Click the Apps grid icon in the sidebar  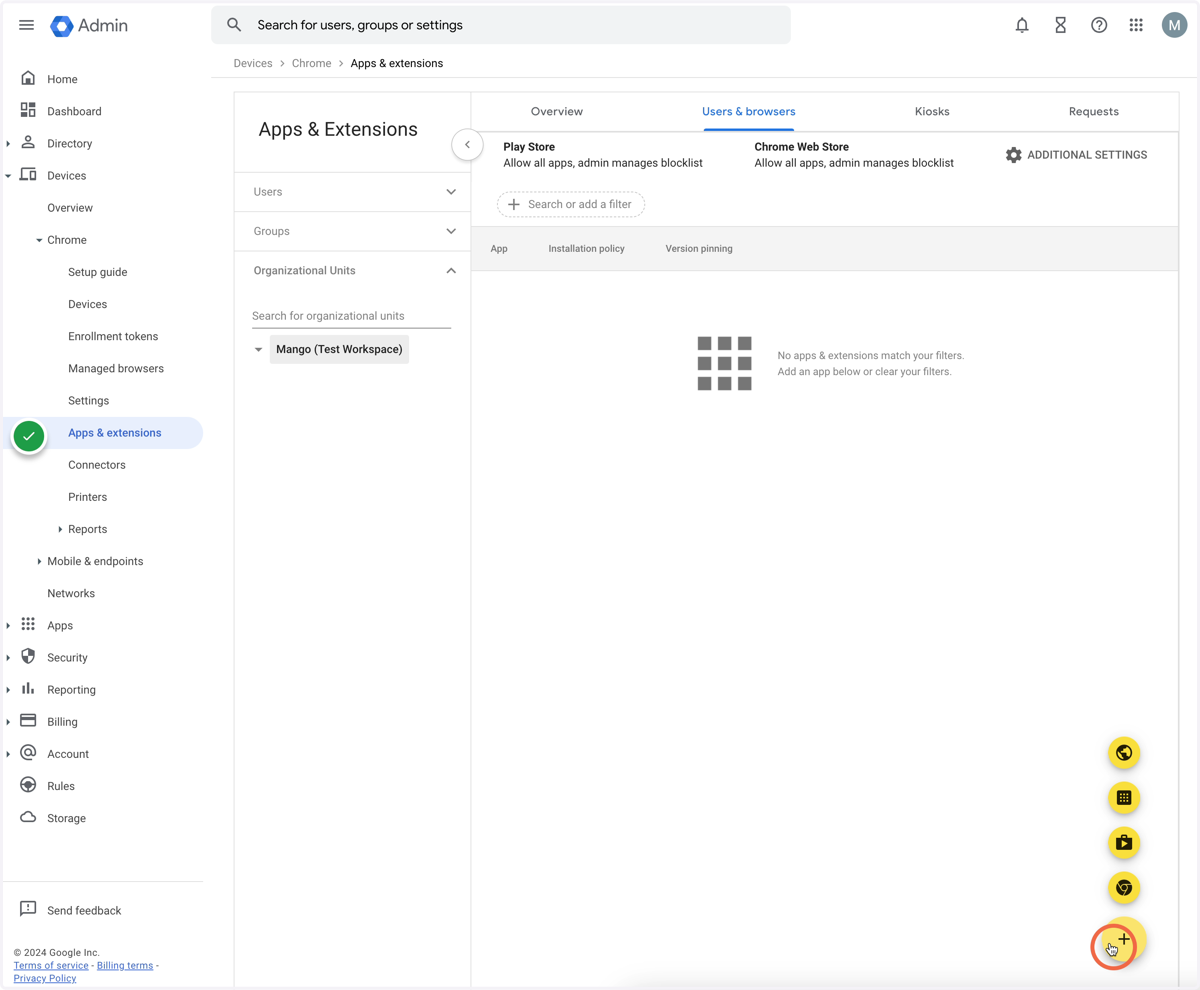point(28,624)
